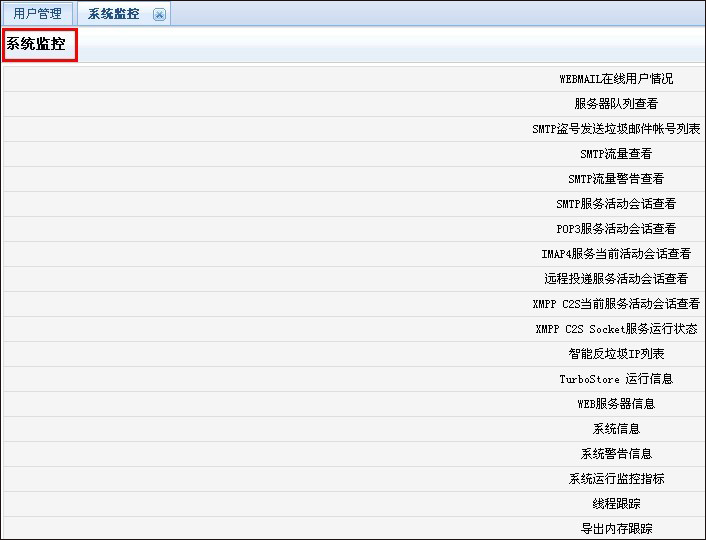706x540 pixels.
Task: Open SMTP流量警告查看 link
Action: (616, 179)
